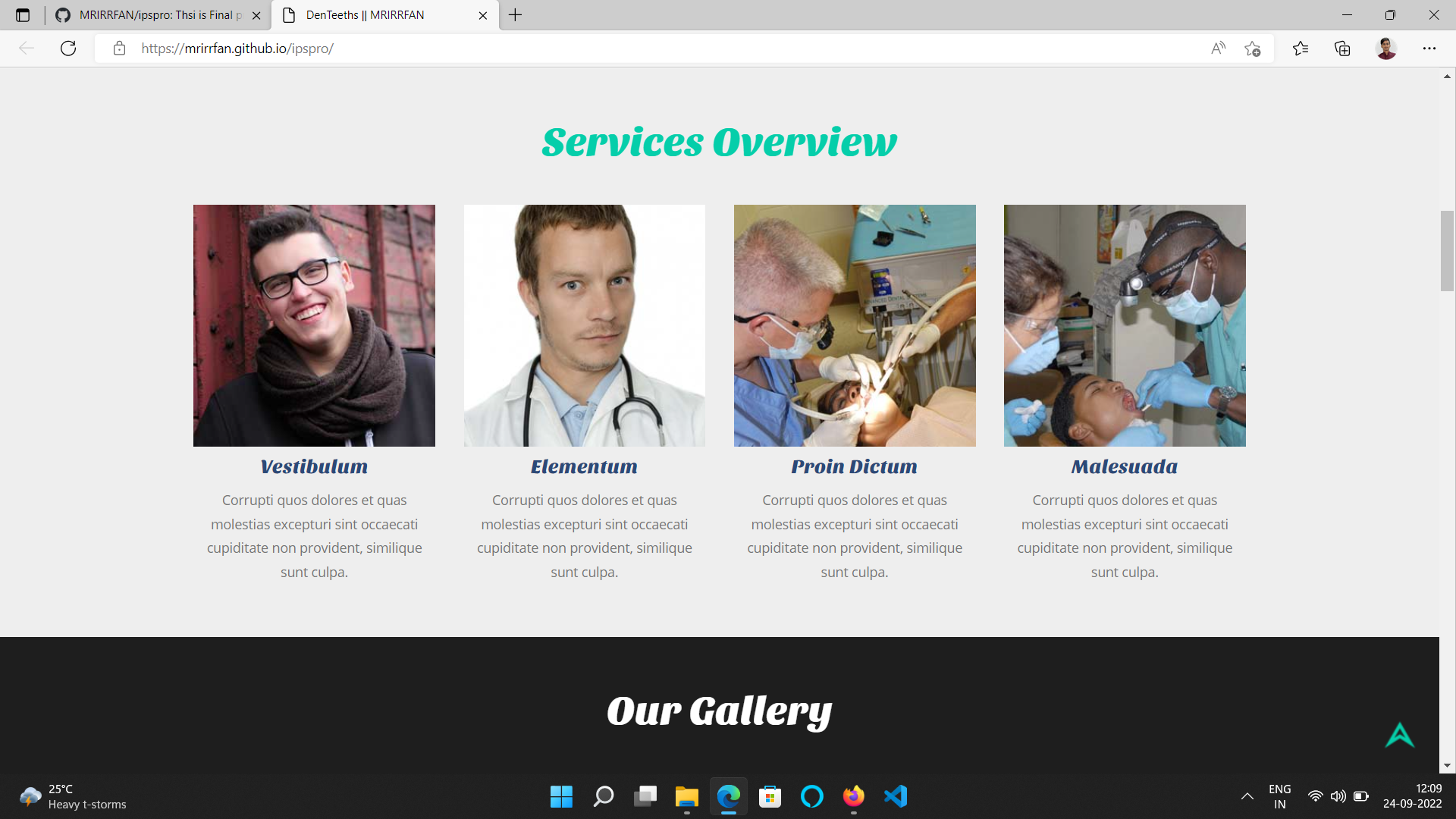The height and width of the screenshot is (819, 1456).
Task: Open the Collections icon in toolbar
Action: 1342,49
